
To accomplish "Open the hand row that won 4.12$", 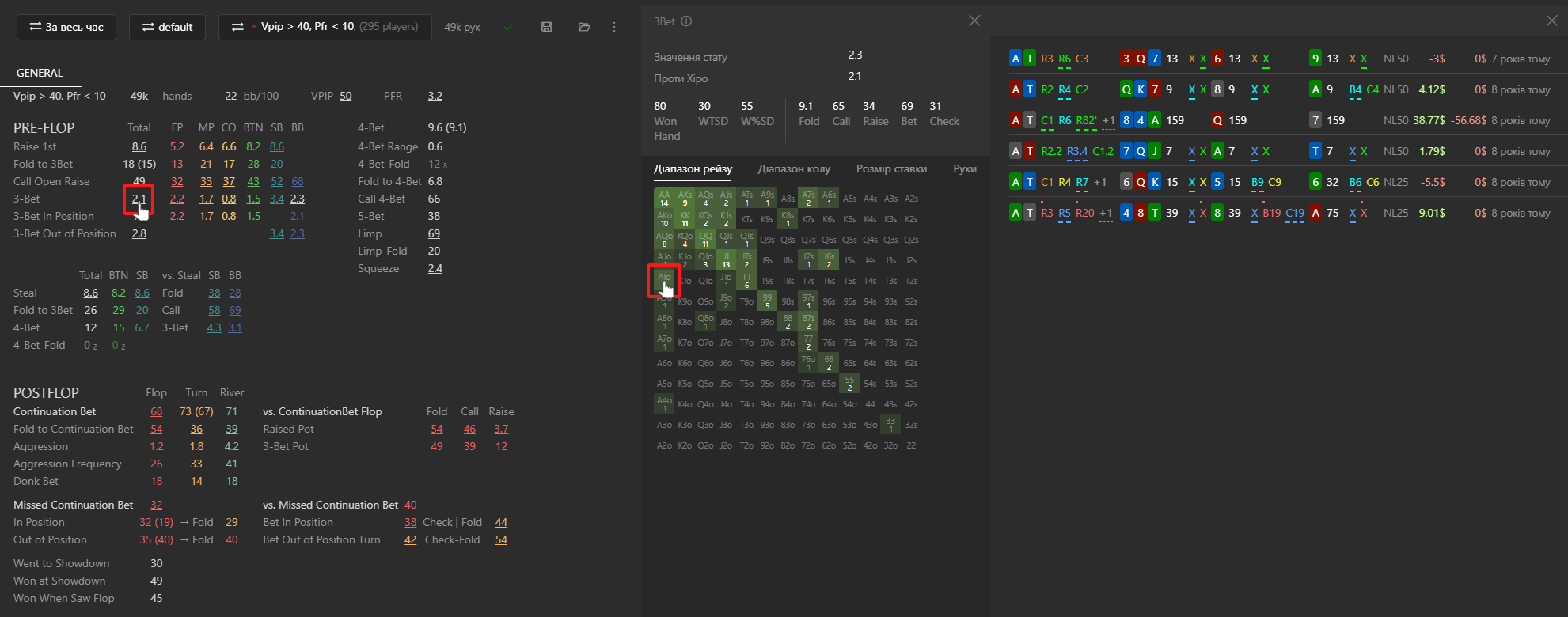I will tap(1280, 89).
